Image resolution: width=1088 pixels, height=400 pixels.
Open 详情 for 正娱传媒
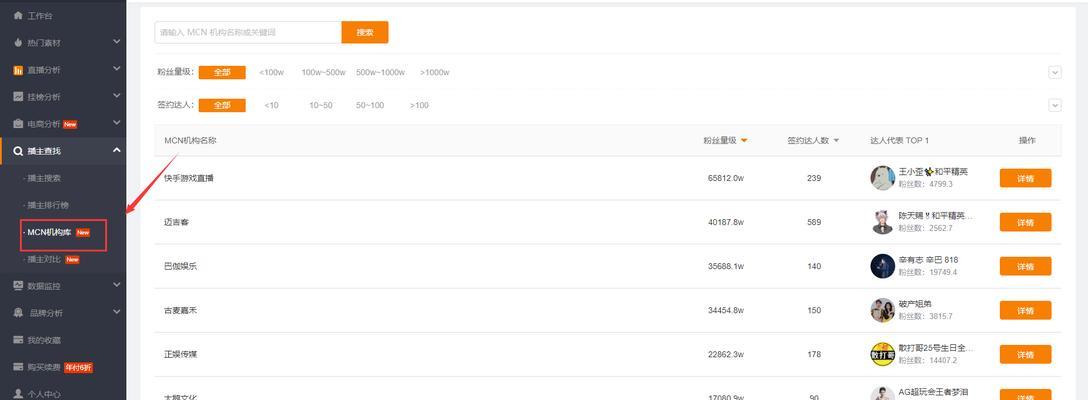point(1026,354)
